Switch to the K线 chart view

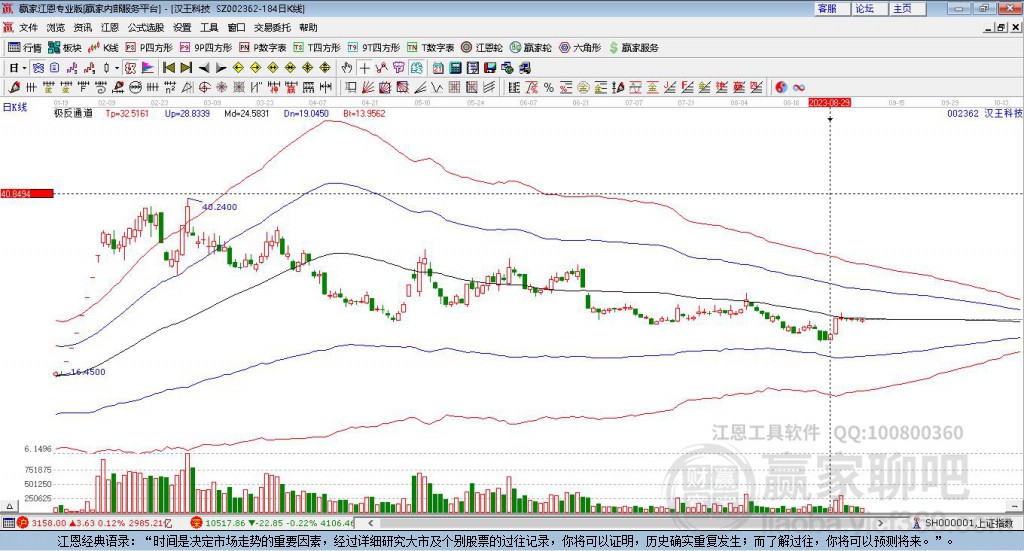tap(103, 48)
